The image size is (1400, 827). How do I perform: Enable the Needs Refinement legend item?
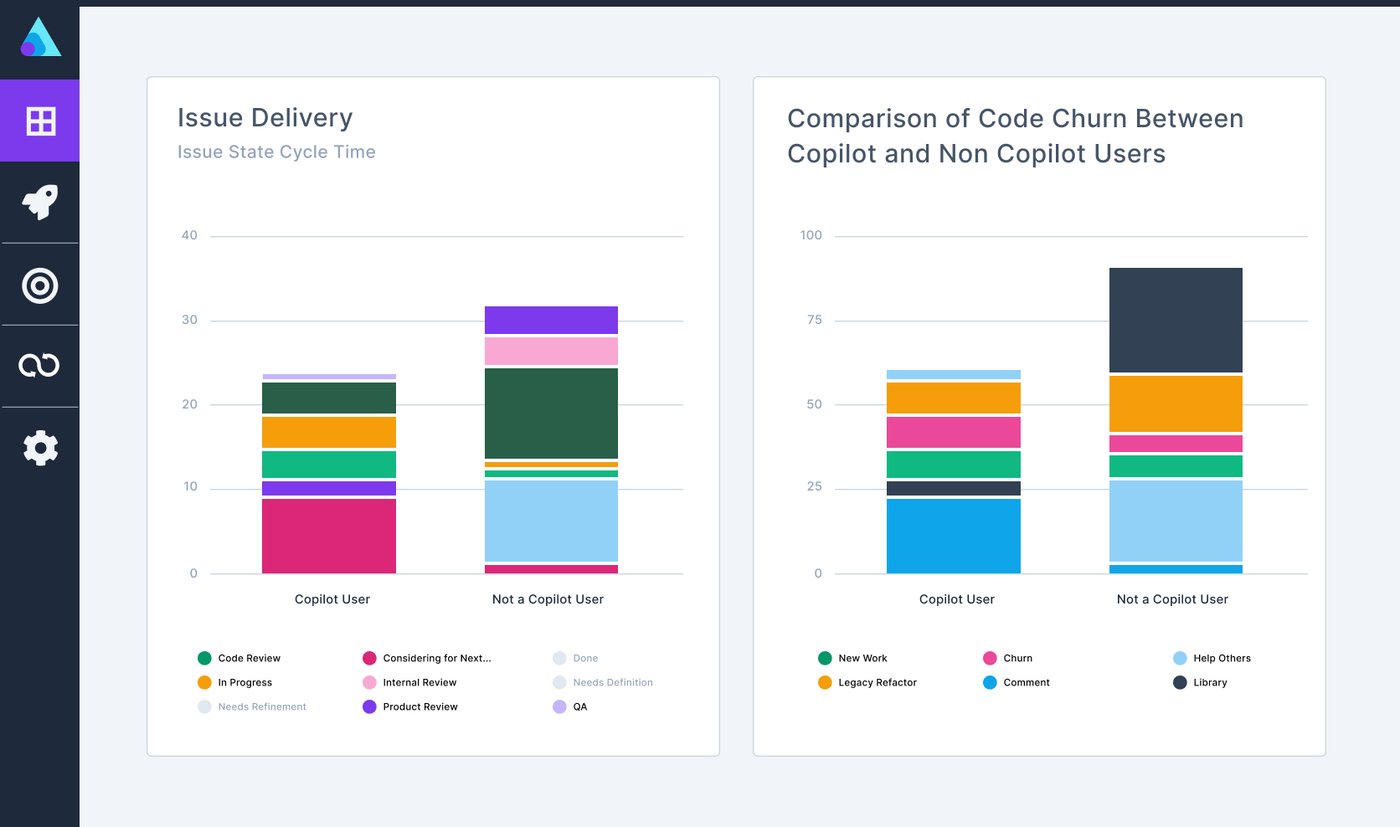(252, 706)
